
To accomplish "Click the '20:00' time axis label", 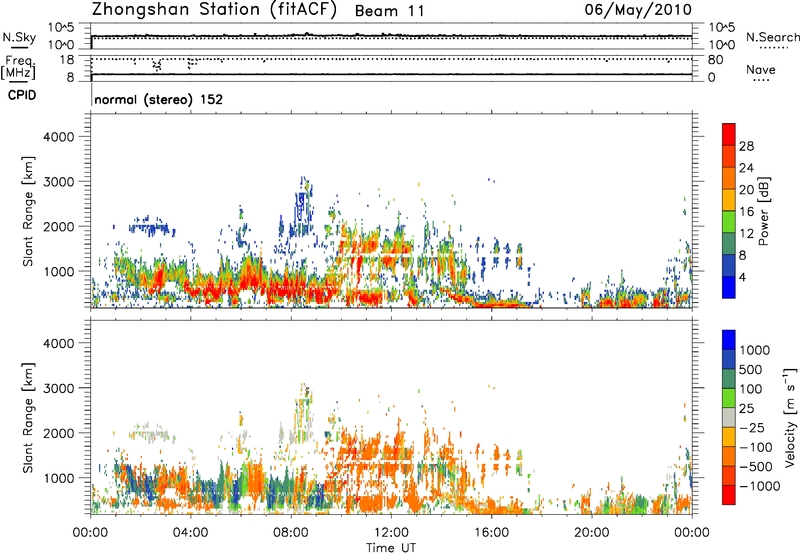I will (592, 533).
